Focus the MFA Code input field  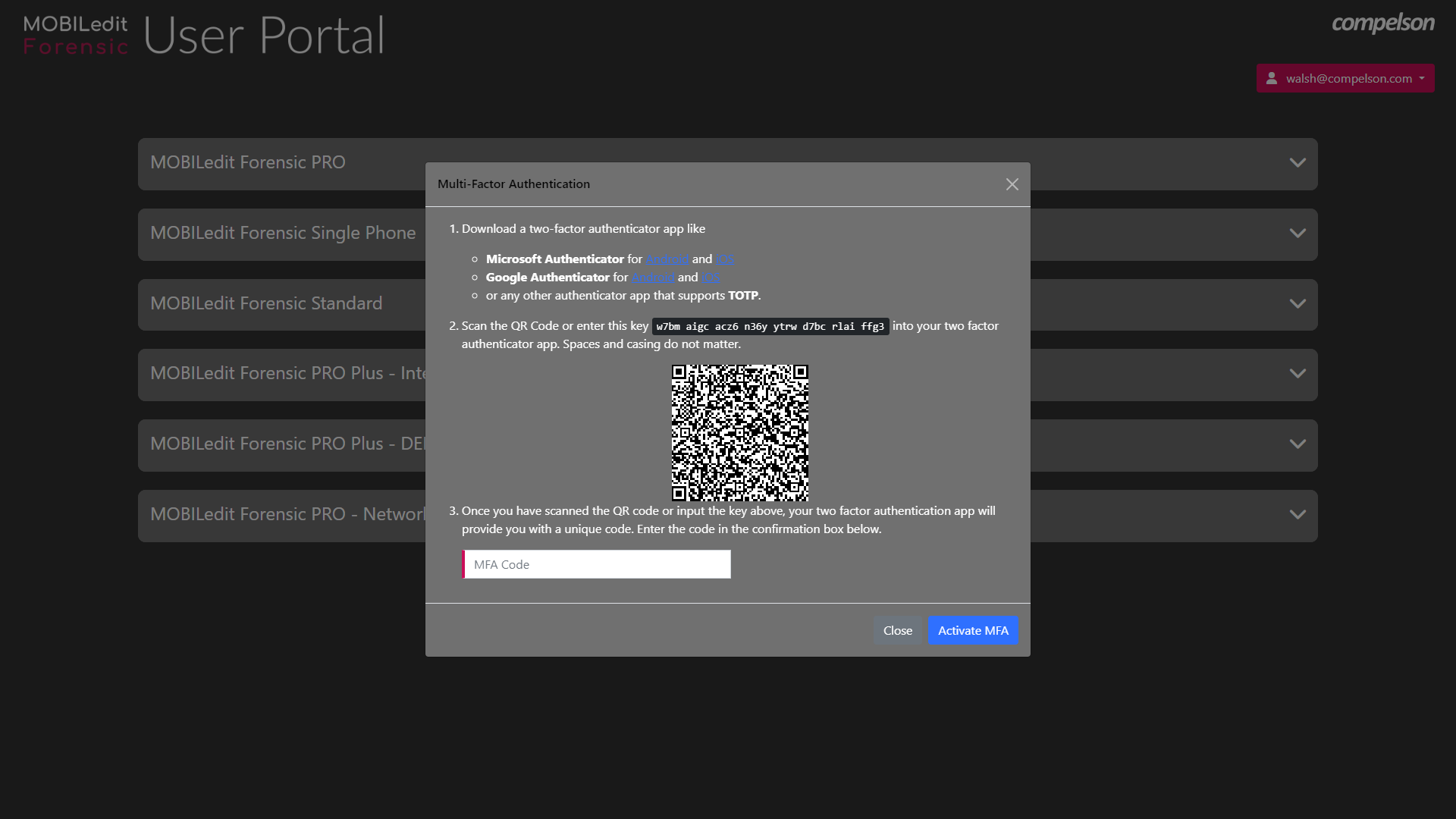(597, 564)
